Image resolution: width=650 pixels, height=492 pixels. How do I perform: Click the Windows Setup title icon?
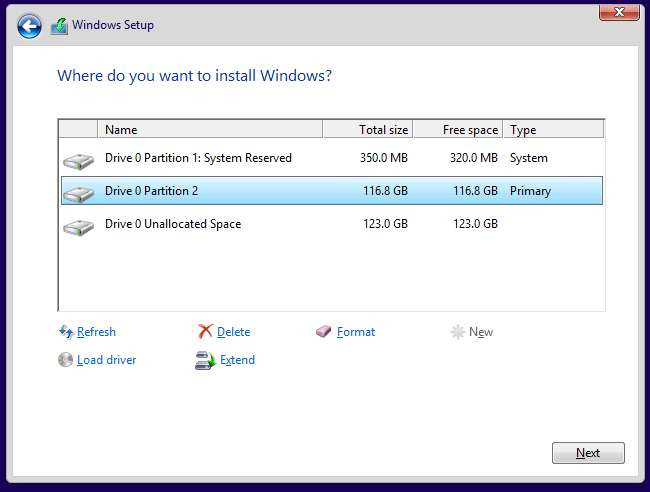59,25
